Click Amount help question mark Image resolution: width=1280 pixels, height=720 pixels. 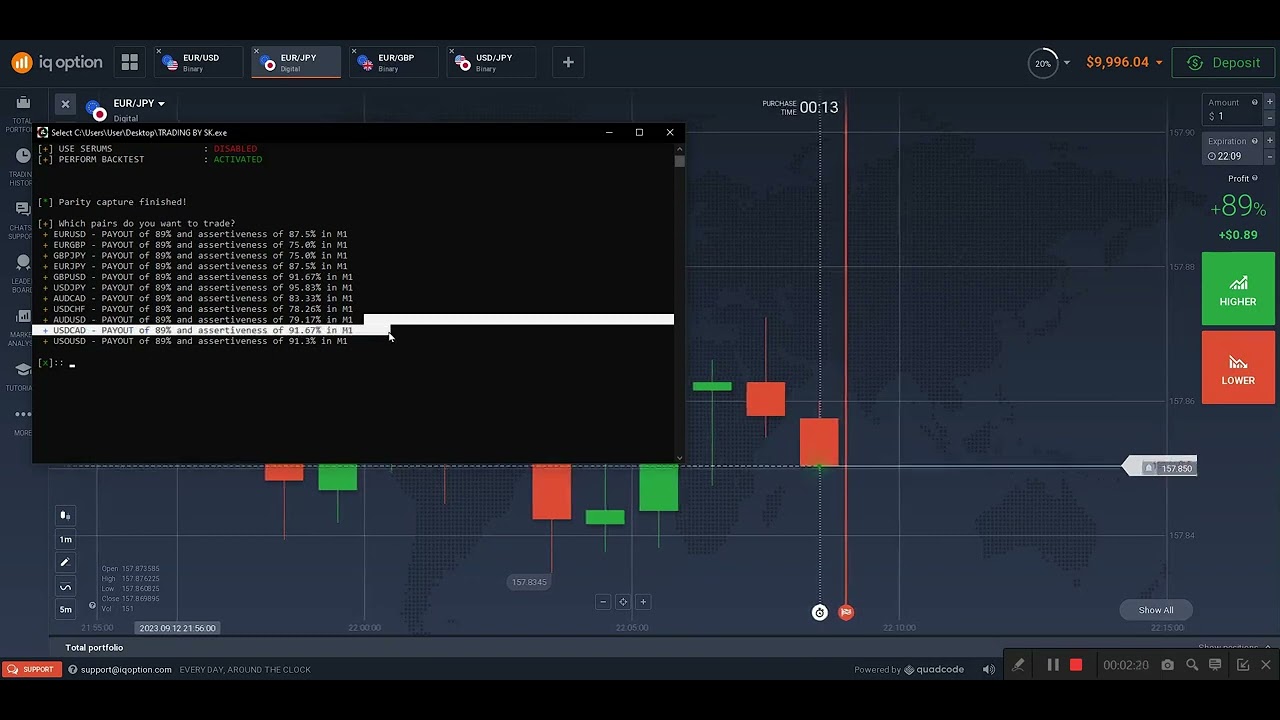(1254, 102)
